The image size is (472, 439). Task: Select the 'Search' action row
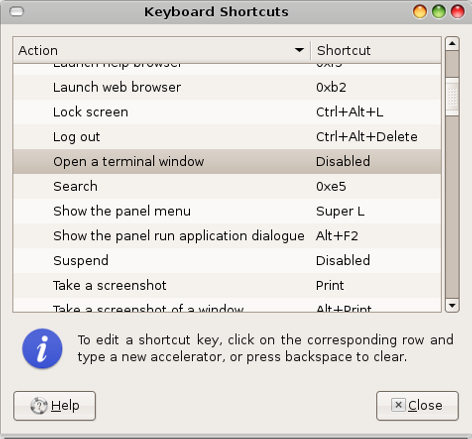(227, 186)
